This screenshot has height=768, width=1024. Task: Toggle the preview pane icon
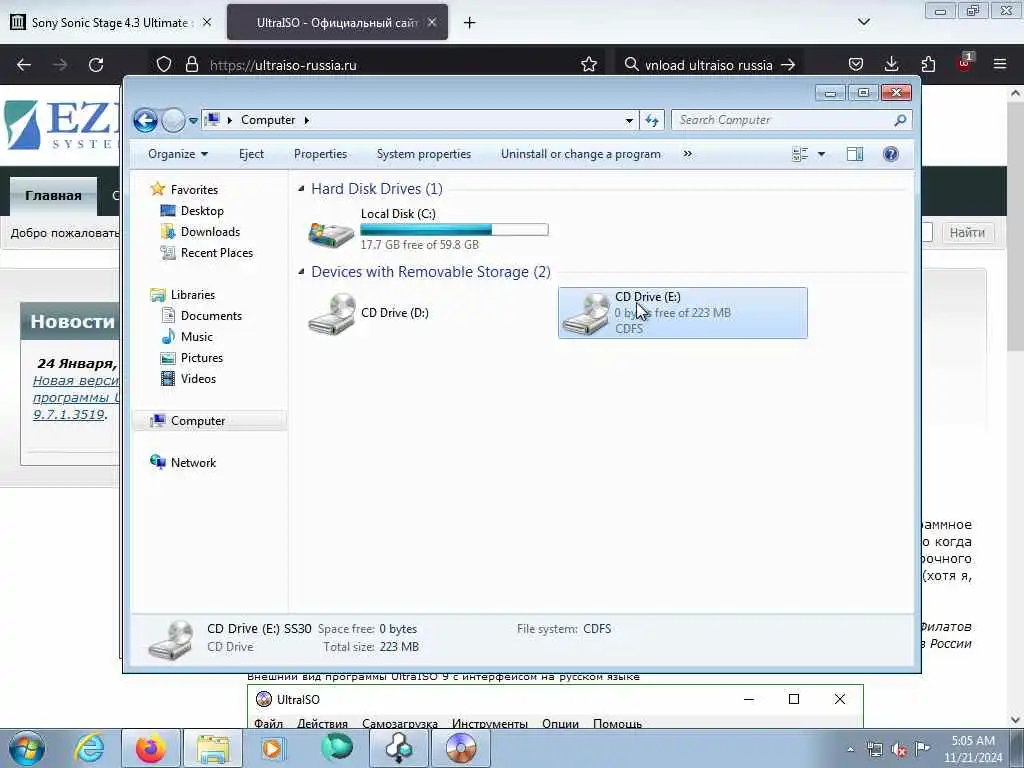(855, 154)
